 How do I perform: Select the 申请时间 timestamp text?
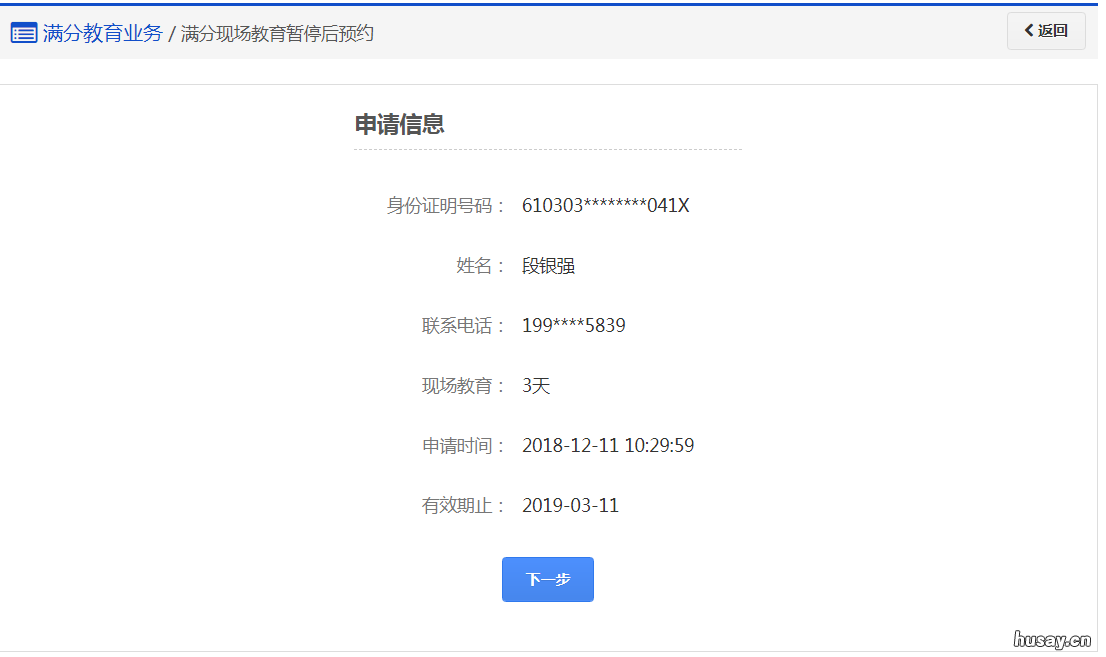tap(608, 445)
